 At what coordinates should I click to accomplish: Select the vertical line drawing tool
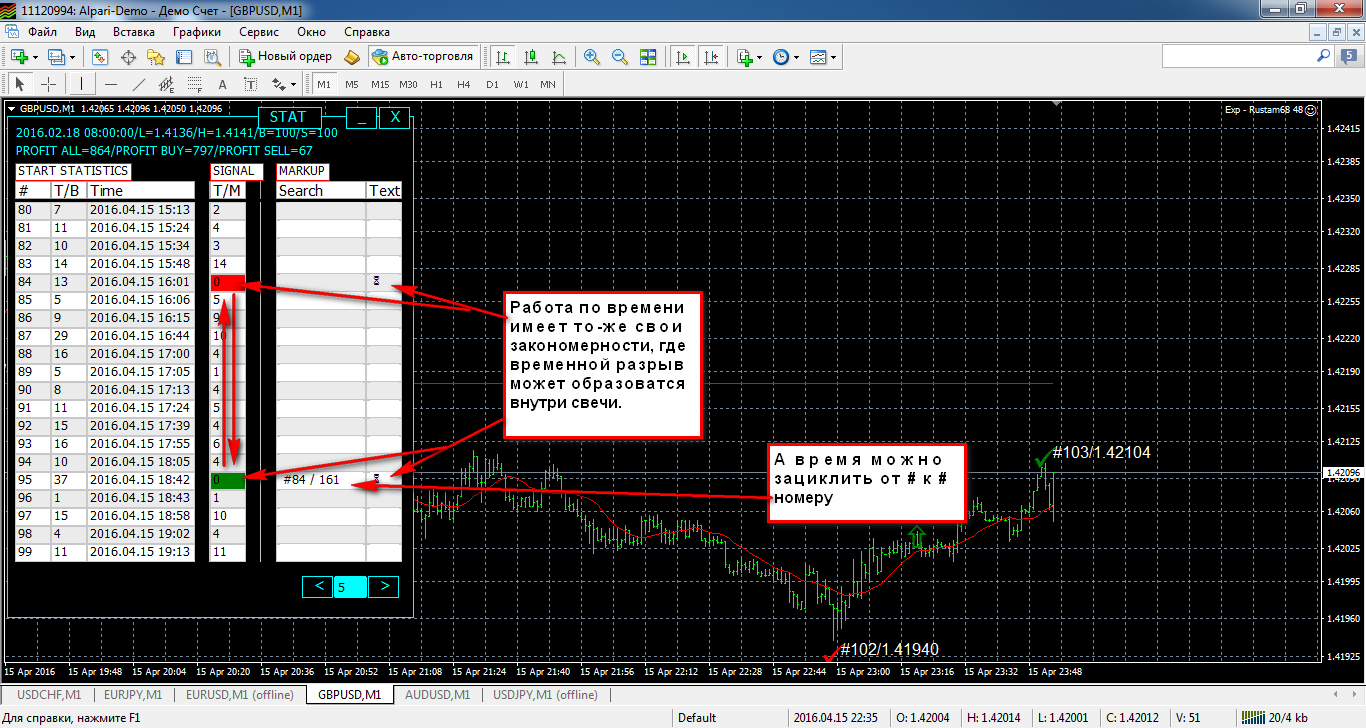click(82, 84)
